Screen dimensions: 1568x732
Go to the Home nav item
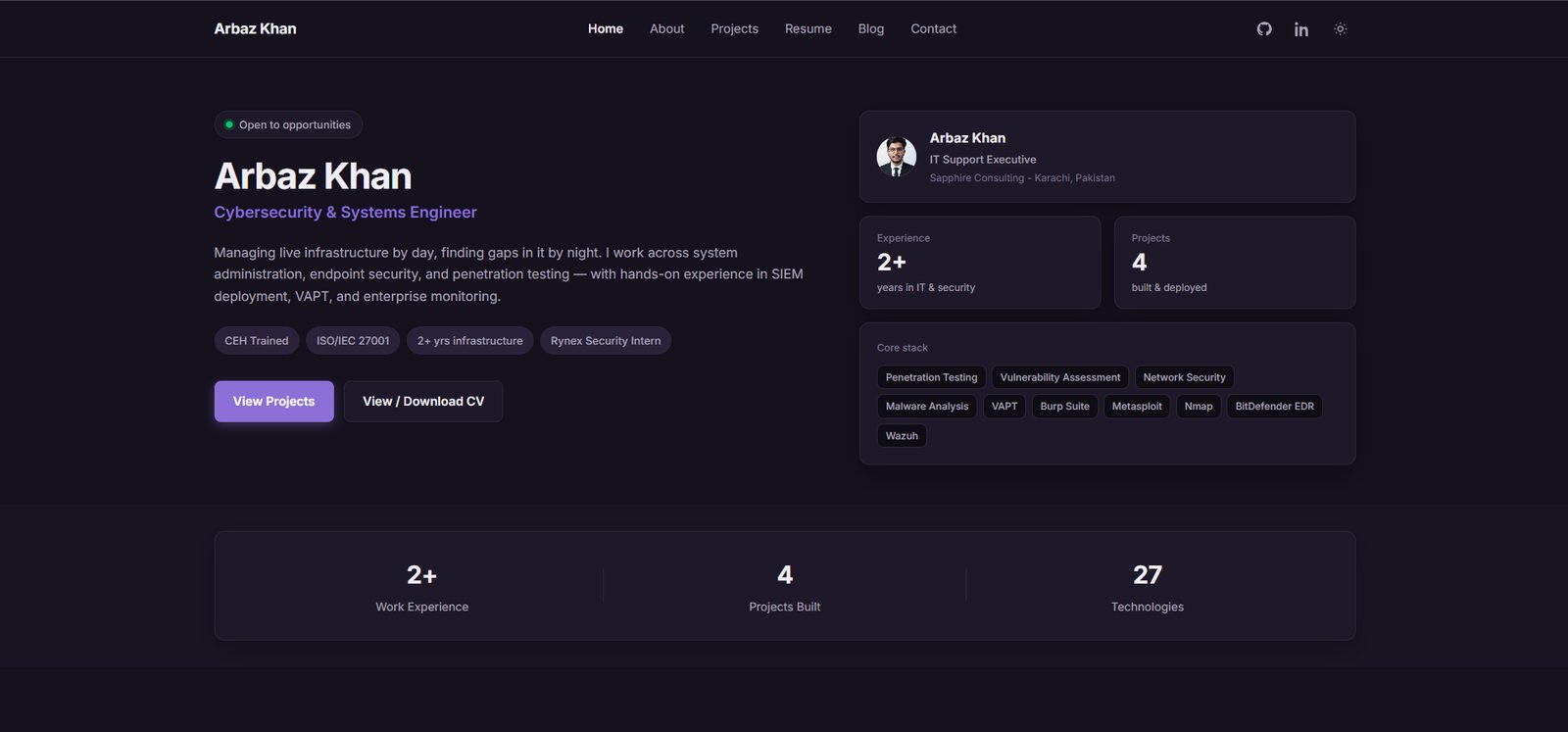pos(606,28)
